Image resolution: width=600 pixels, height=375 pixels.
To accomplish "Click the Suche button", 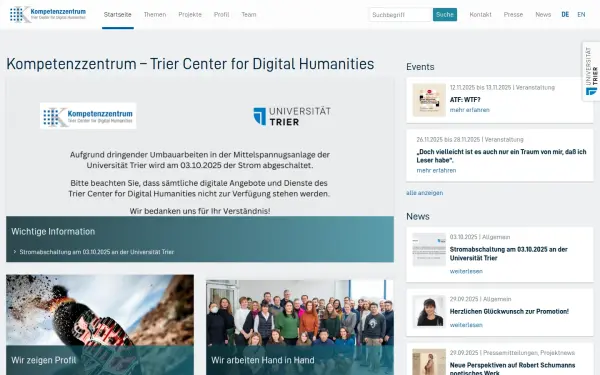I will pos(445,15).
